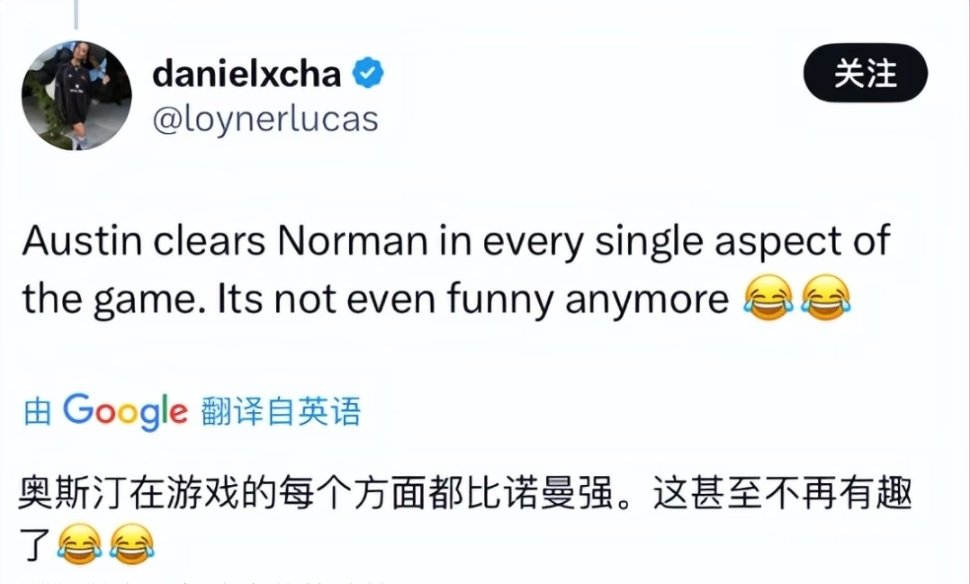Click the first laughing emoji in Chinese translation
Screen dimensions: 970x584
coord(80,545)
